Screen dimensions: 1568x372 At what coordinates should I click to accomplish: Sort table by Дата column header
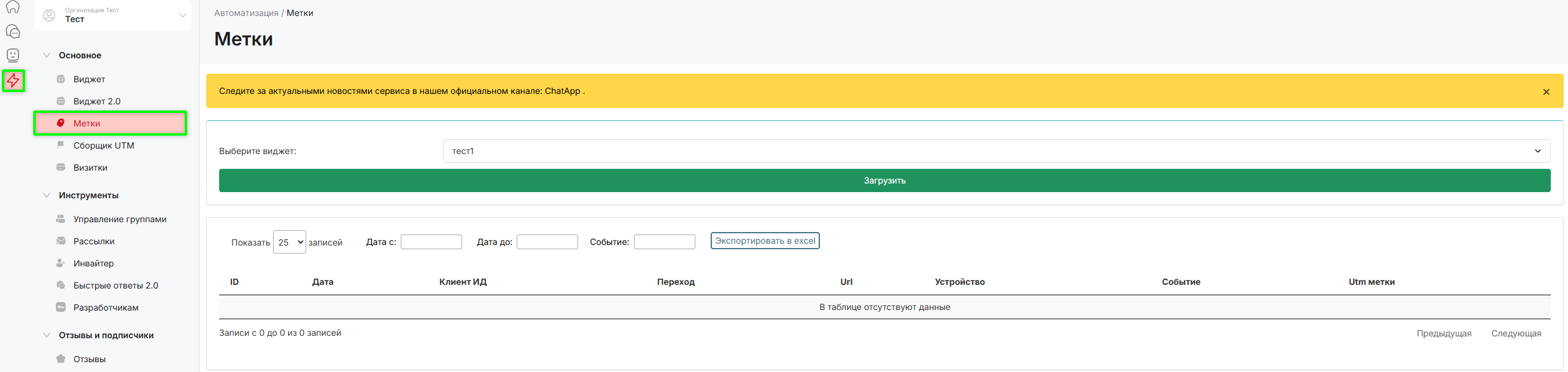(323, 282)
